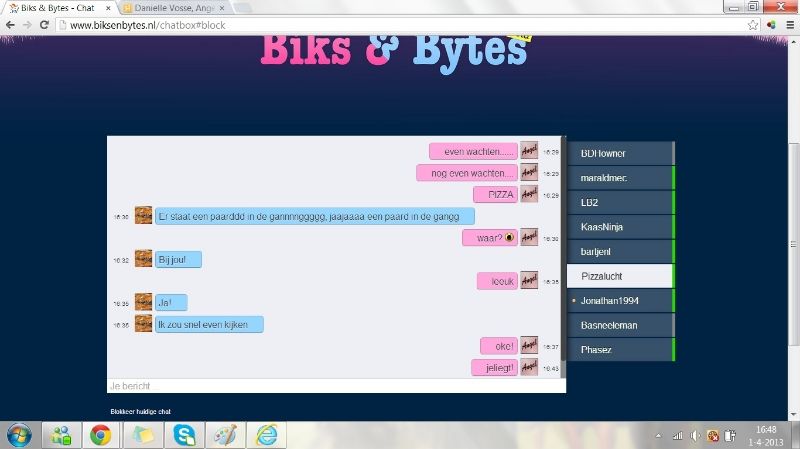Viewport: 800px width, 449px height.
Task: Click the Chrome taskbar icon
Action: (101, 435)
